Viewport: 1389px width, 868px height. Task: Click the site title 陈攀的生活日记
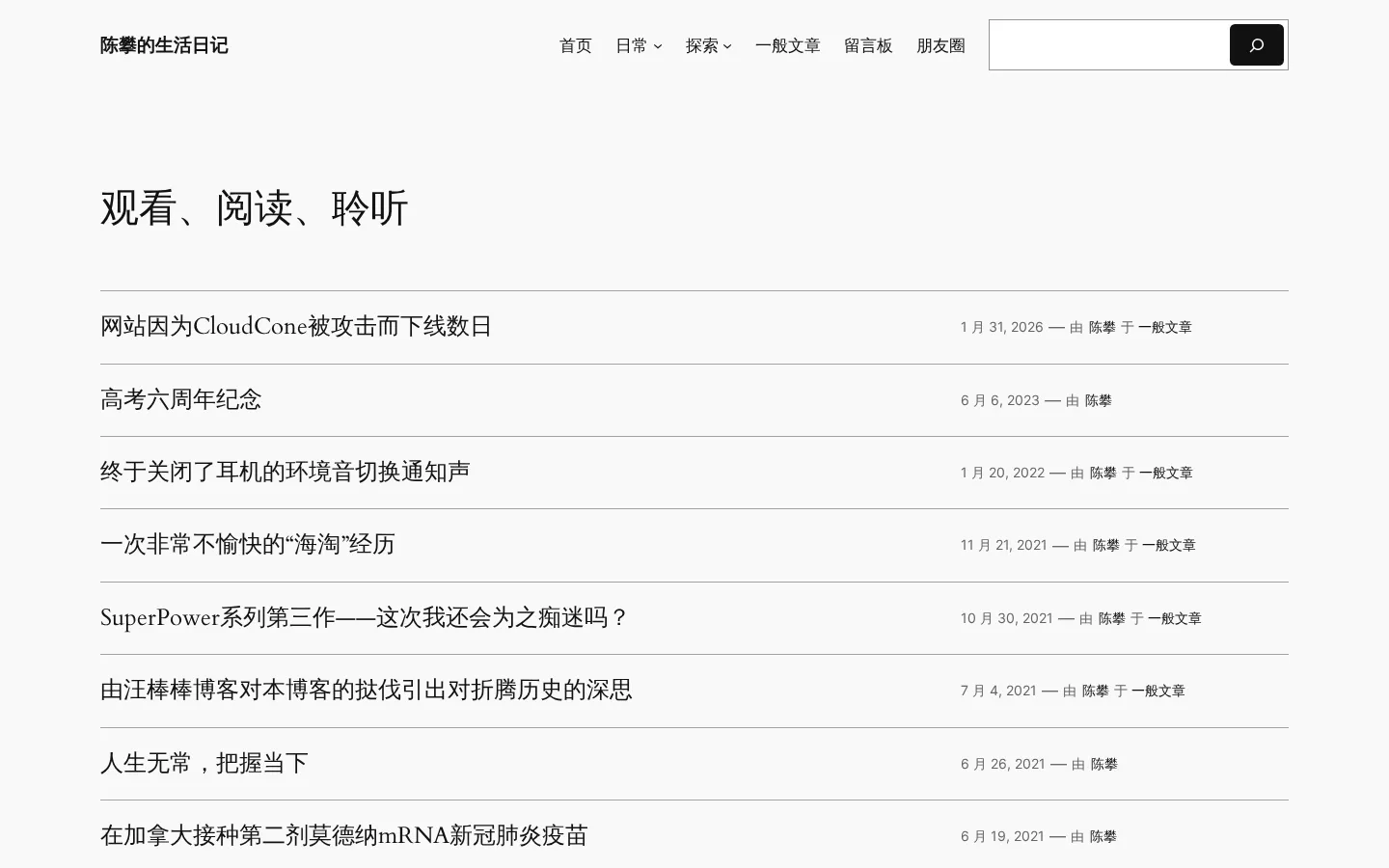click(x=164, y=45)
